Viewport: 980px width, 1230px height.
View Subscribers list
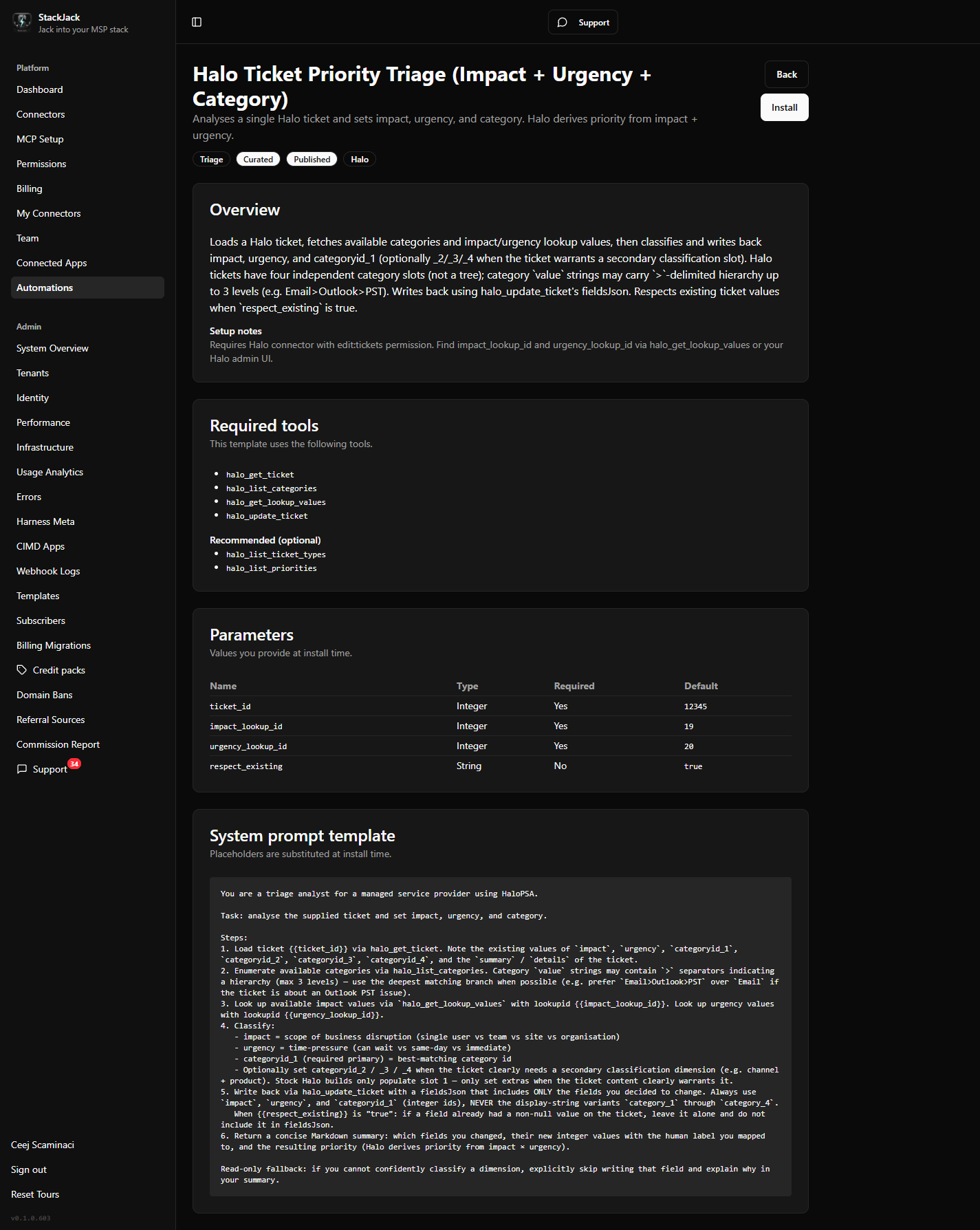pos(87,621)
